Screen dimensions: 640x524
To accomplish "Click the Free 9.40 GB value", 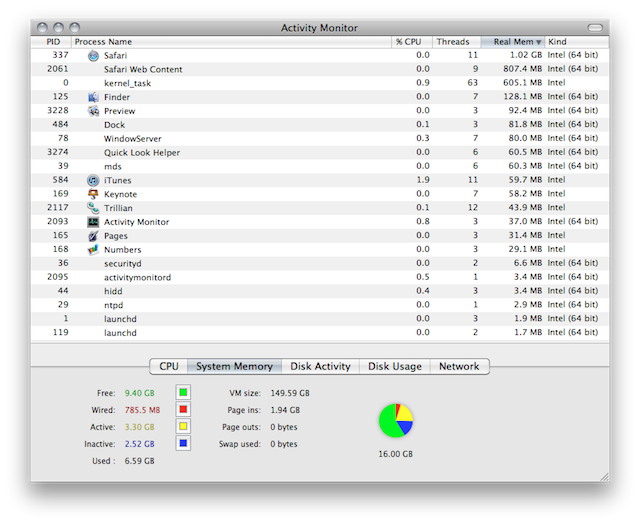I will 140,393.
